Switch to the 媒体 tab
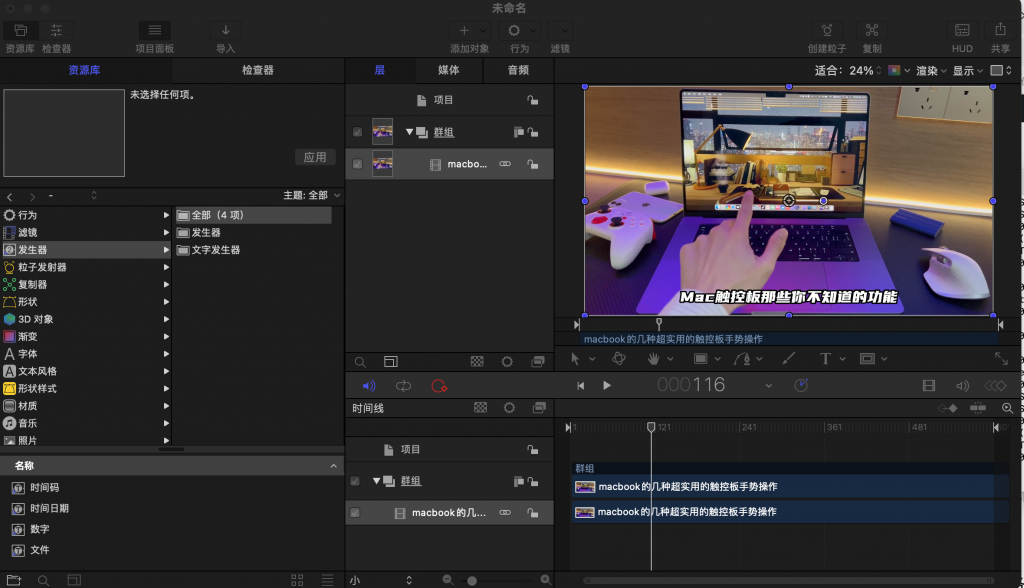Screen dimensions: 1024x588 (x=451, y=70)
